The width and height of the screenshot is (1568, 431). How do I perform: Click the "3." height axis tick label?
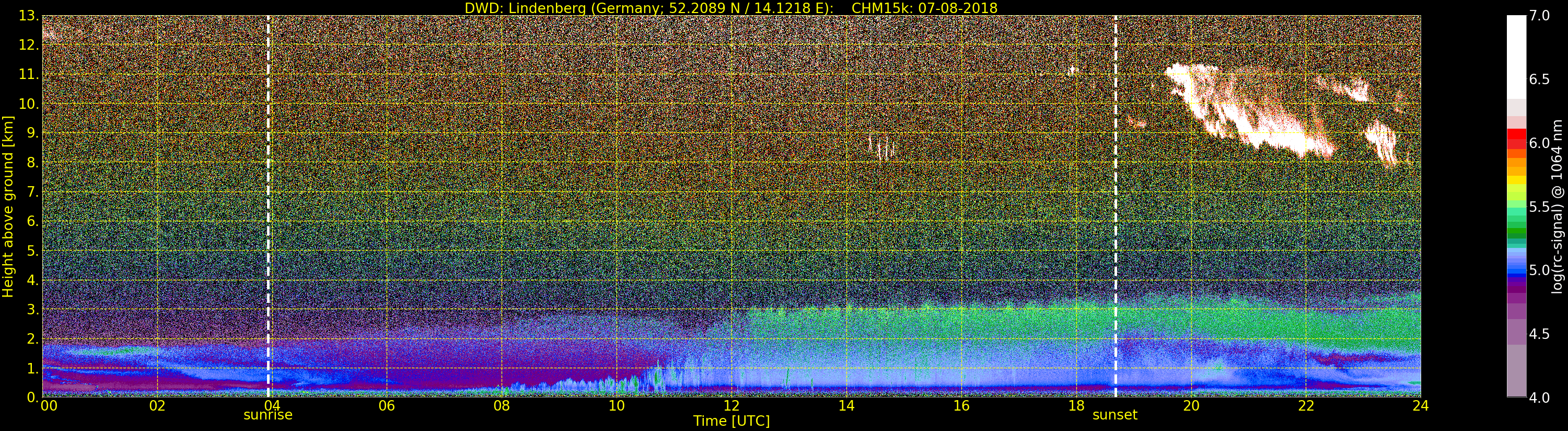click(x=32, y=309)
